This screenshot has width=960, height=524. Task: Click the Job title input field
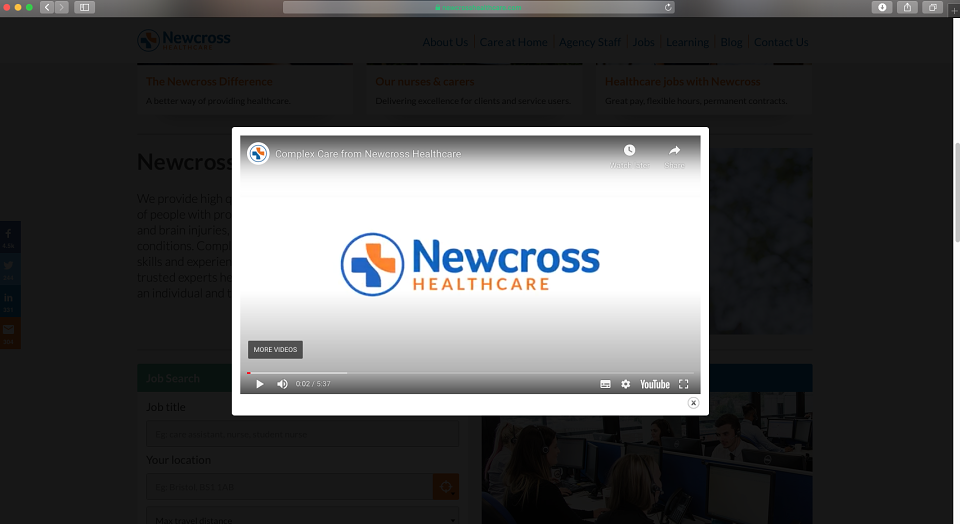302,434
